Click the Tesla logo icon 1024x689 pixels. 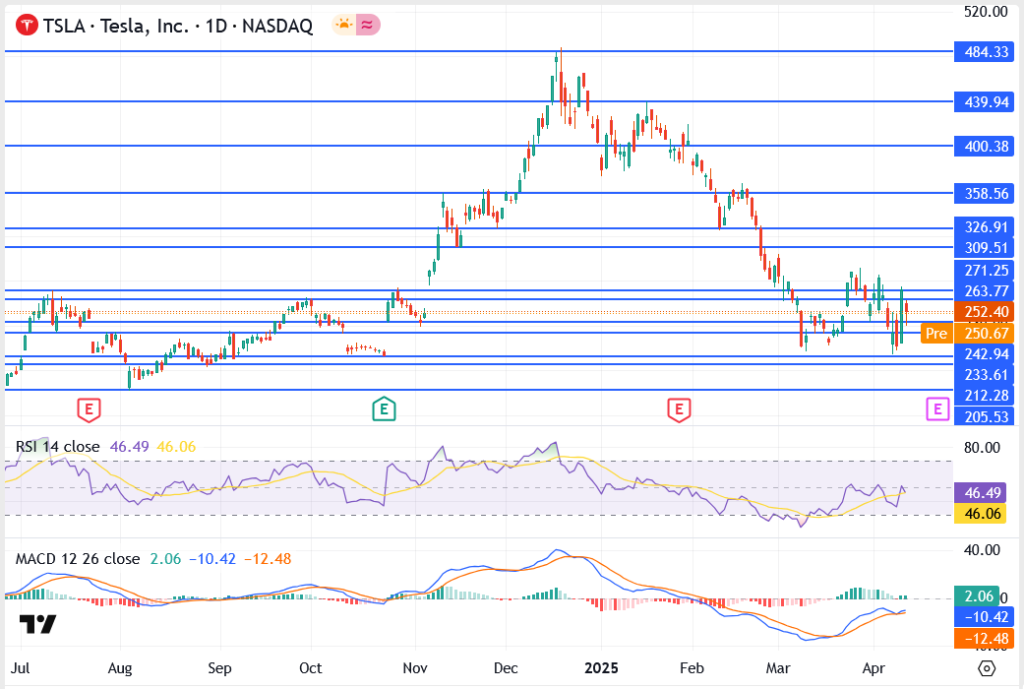click(x=26, y=26)
